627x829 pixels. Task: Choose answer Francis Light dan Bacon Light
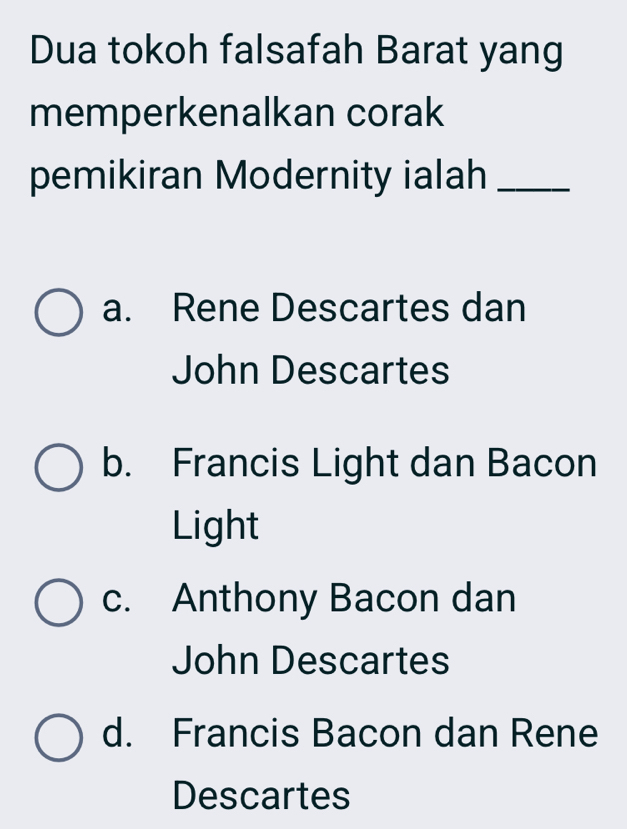385,464
